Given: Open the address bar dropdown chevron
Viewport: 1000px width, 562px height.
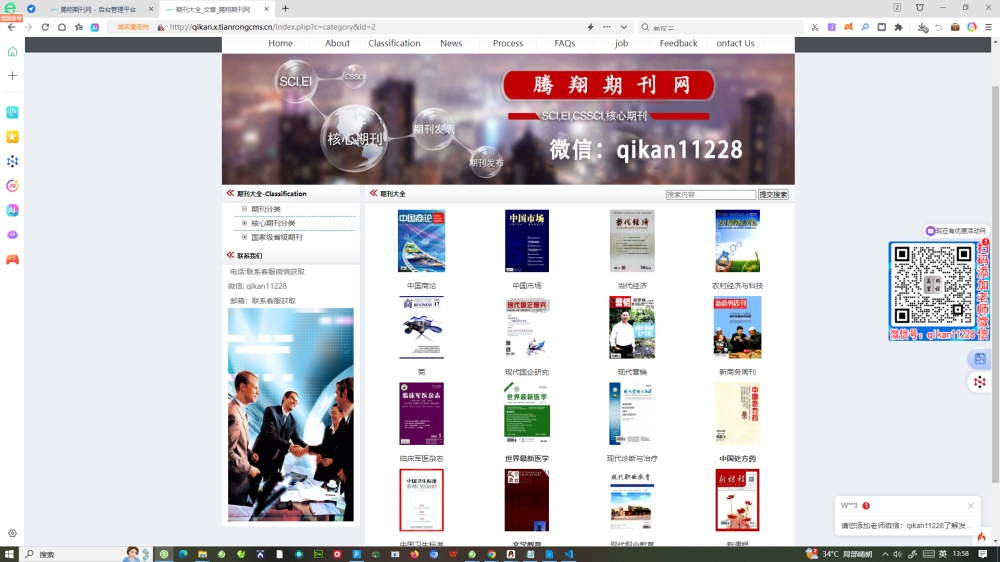Looking at the screenshot, I should pyautogui.click(x=624, y=27).
